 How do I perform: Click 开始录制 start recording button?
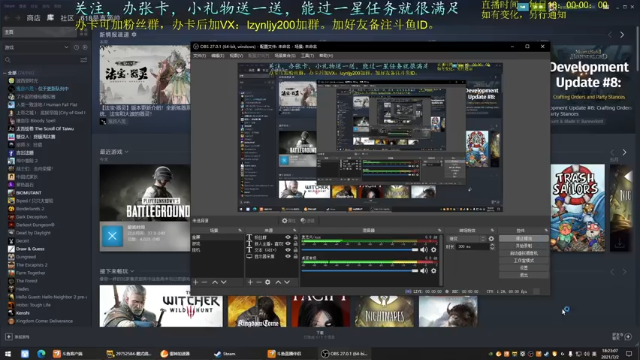click(x=524, y=246)
